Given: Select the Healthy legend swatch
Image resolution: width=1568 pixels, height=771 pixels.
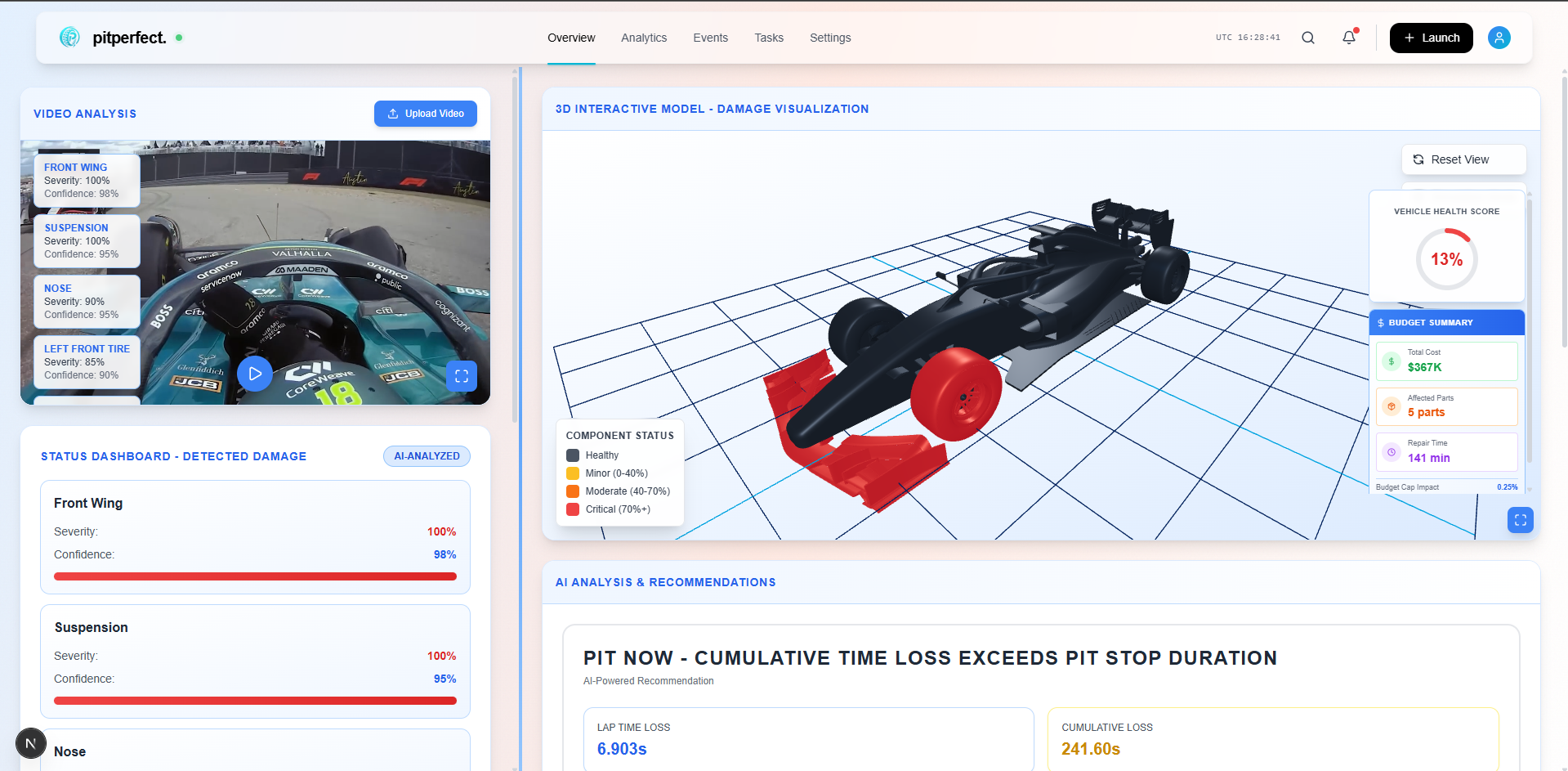Looking at the screenshot, I should click(573, 455).
